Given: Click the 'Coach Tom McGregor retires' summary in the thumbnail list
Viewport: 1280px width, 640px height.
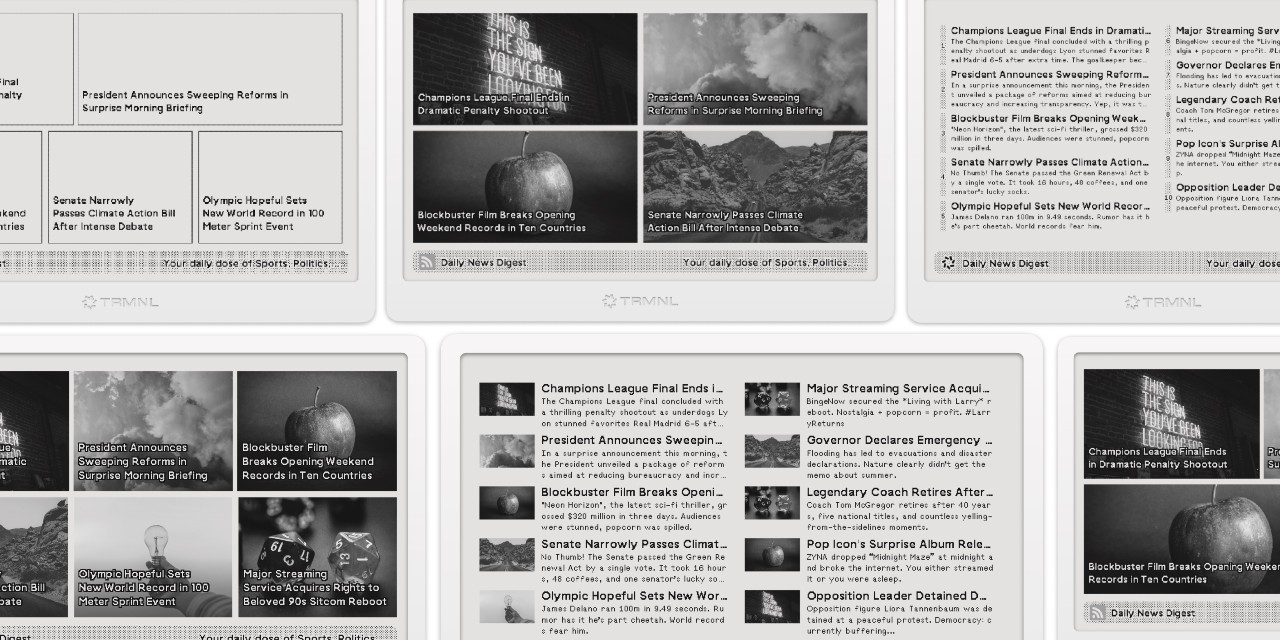Looking at the screenshot, I should pos(899,515).
